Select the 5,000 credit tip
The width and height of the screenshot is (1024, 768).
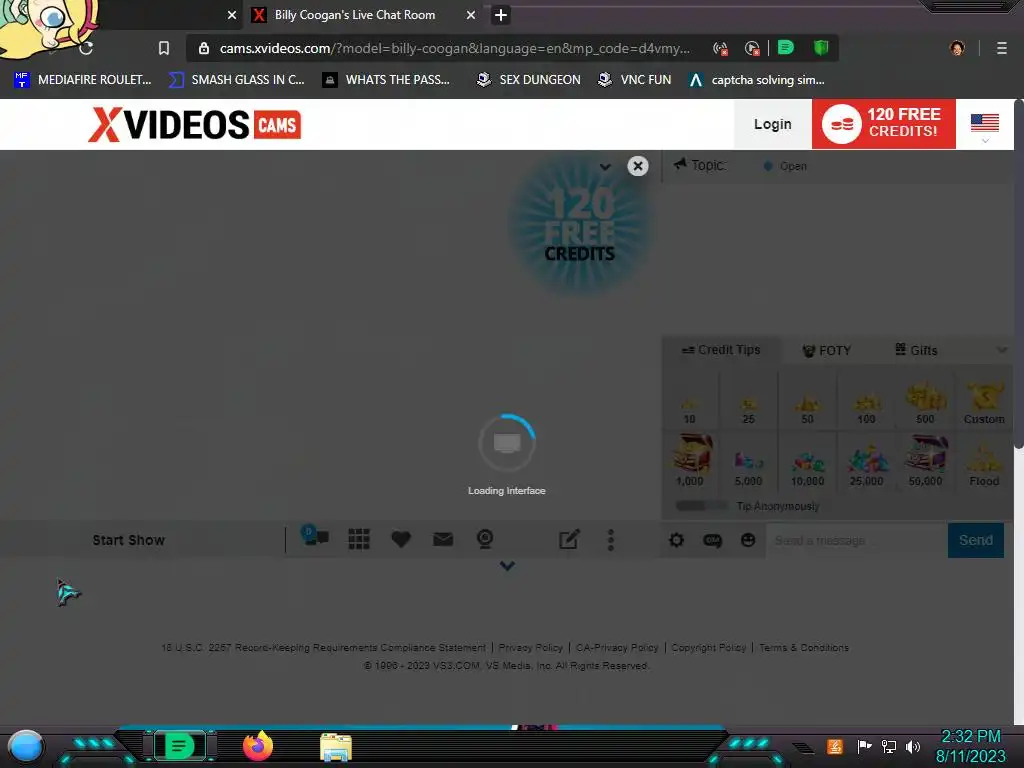pos(748,461)
